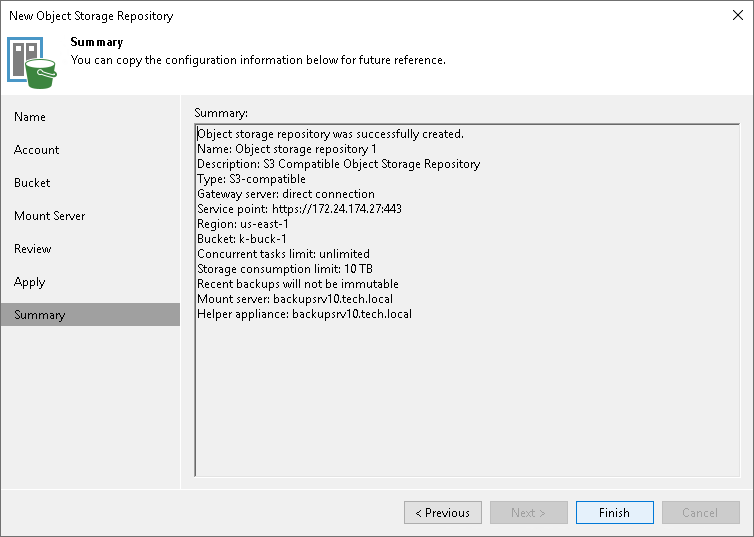Image resolution: width=754 pixels, height=537 pixels.
Task: Click the Bucket: k-buck-1 line
Action: 244,239
